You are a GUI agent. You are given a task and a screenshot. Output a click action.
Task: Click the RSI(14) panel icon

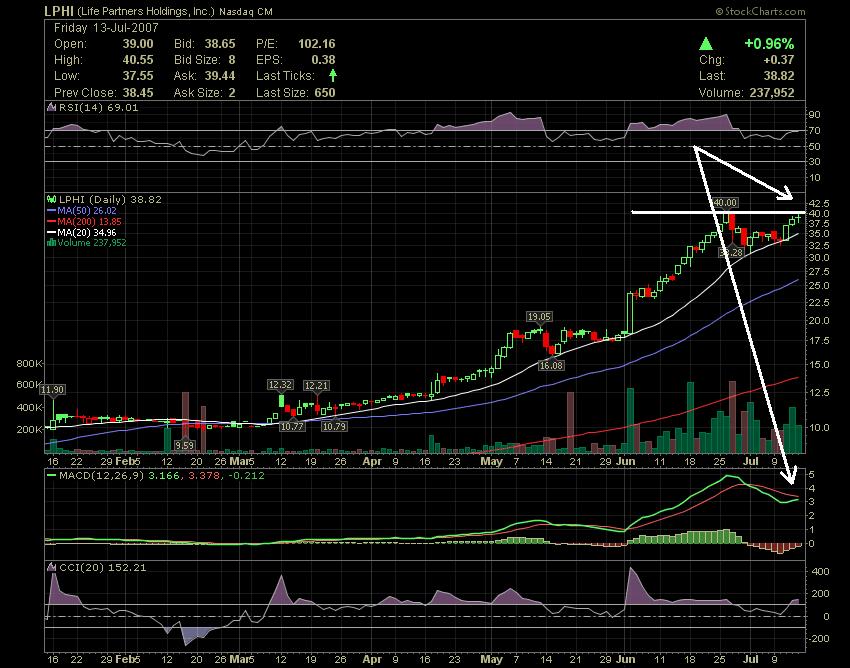tap(51, 107)
